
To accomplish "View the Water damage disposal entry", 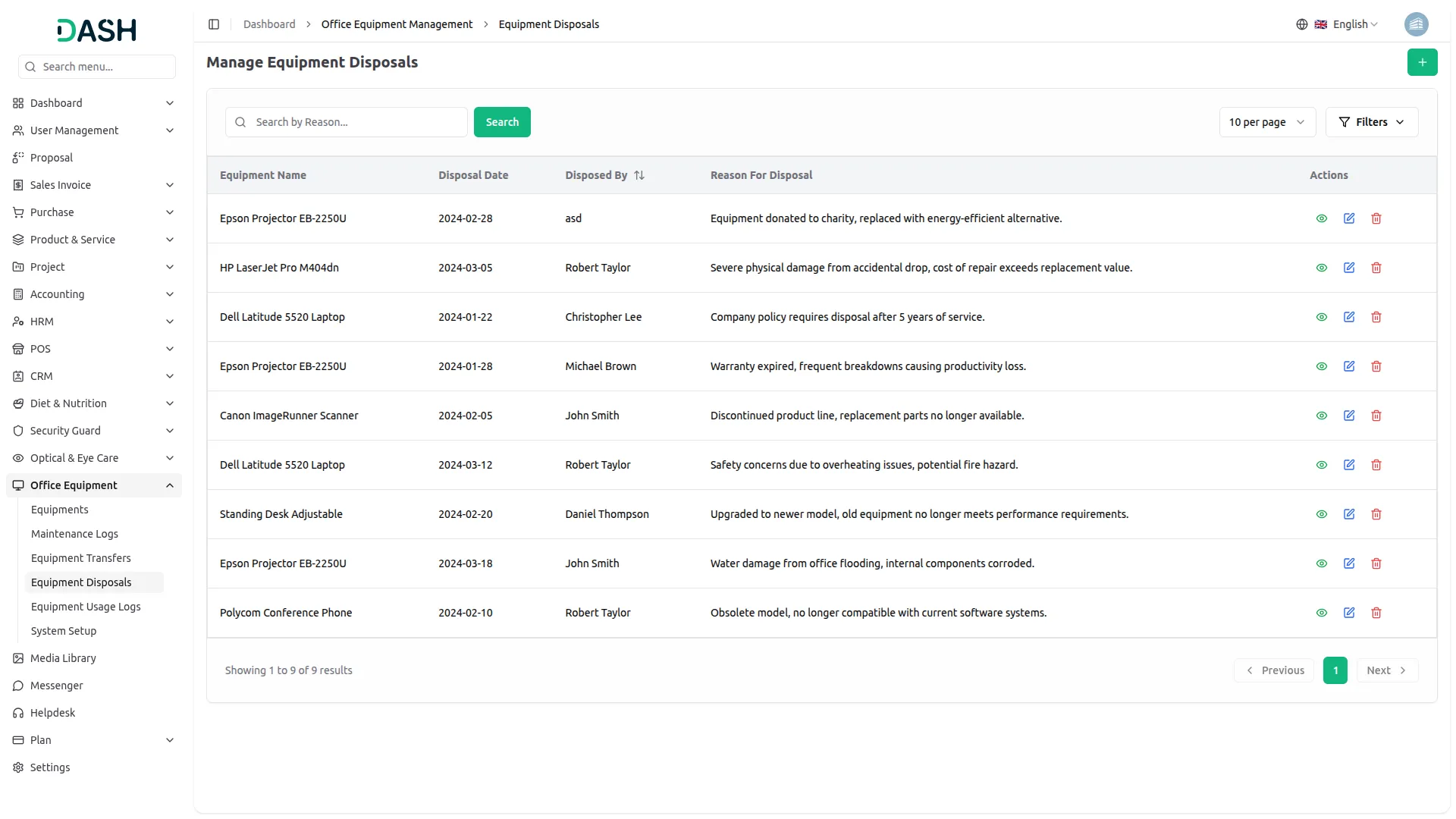I will [1321, 563].
